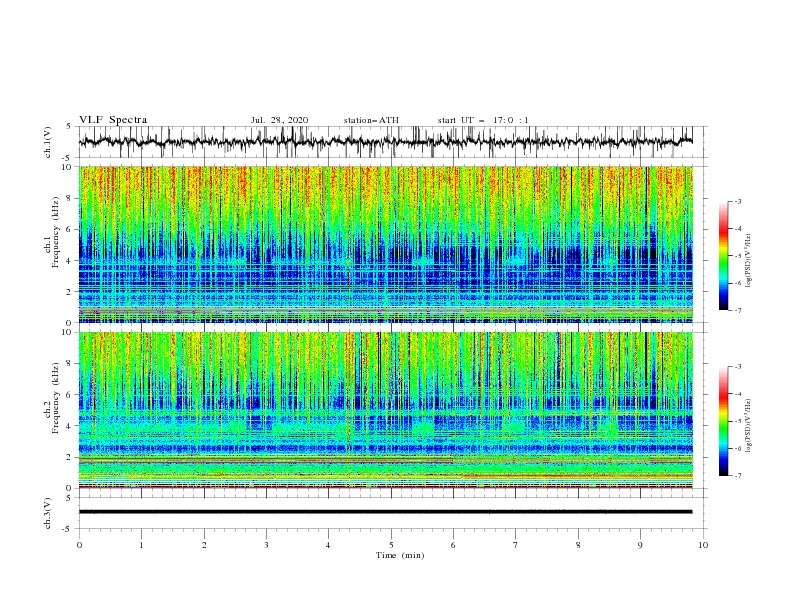Select the "ch.2 Frequency (kHz)" axis label
Viewport: 792px width, 612px height.
52,397
